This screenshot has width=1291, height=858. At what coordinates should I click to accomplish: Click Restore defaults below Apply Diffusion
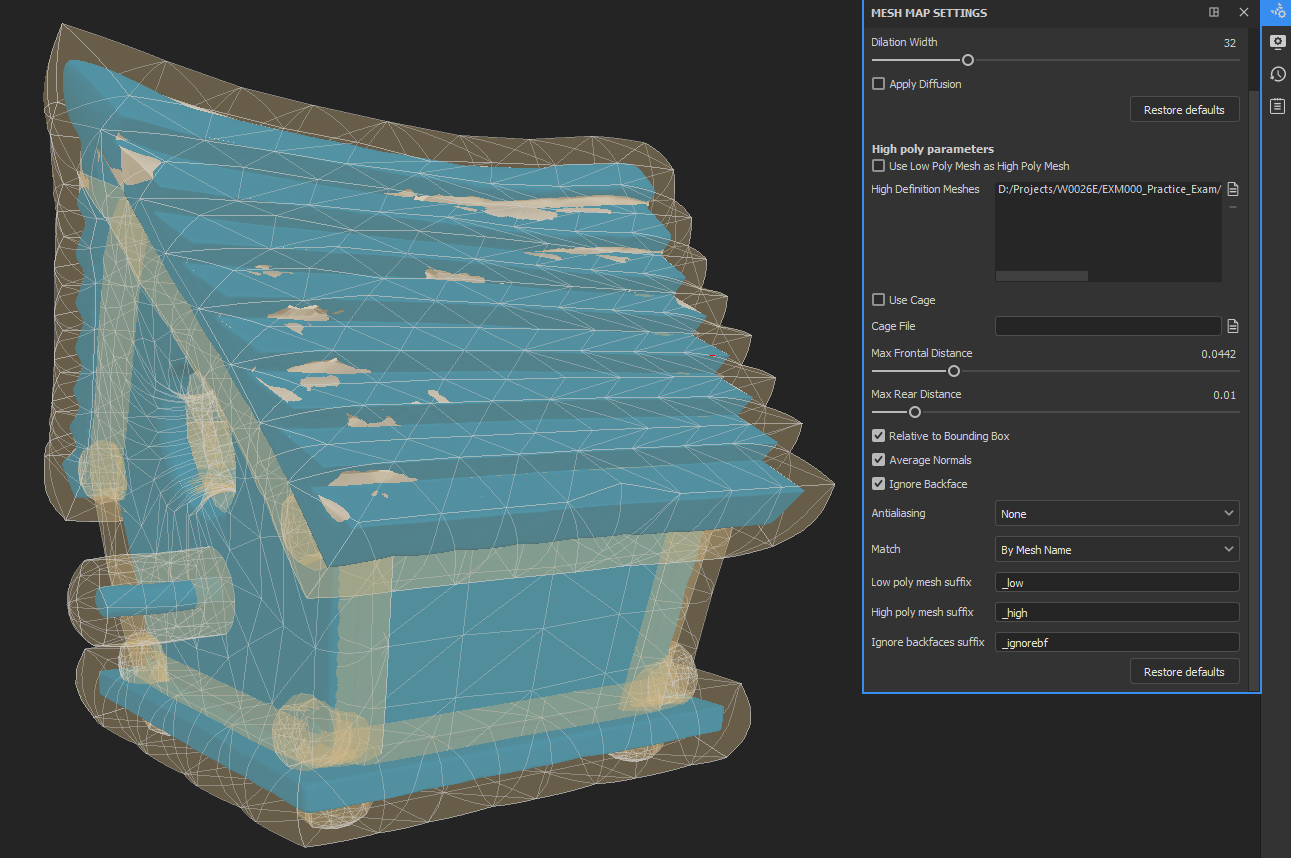click(1184, 109)
